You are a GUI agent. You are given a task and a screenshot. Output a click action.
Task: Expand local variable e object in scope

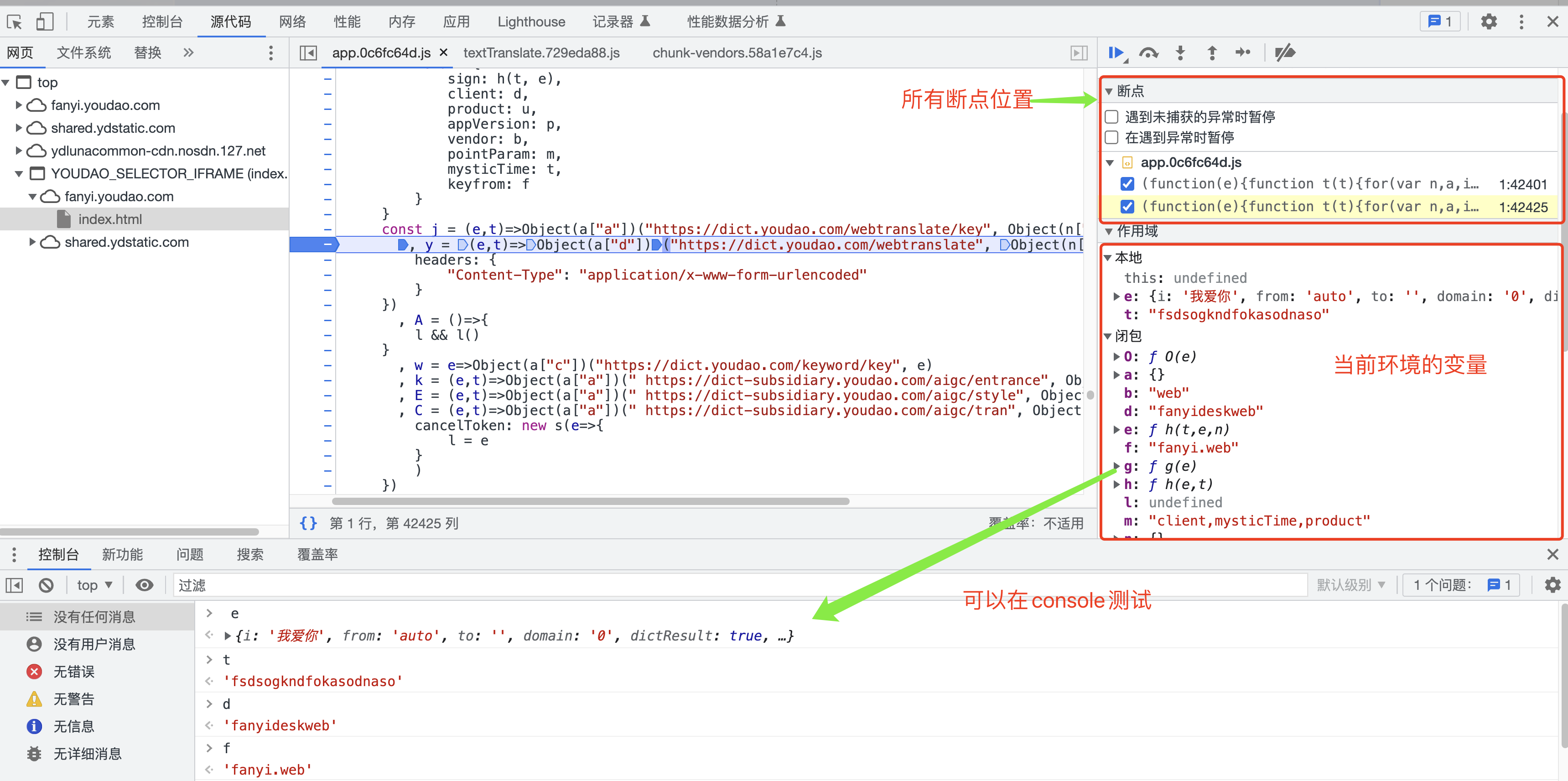1117,297
